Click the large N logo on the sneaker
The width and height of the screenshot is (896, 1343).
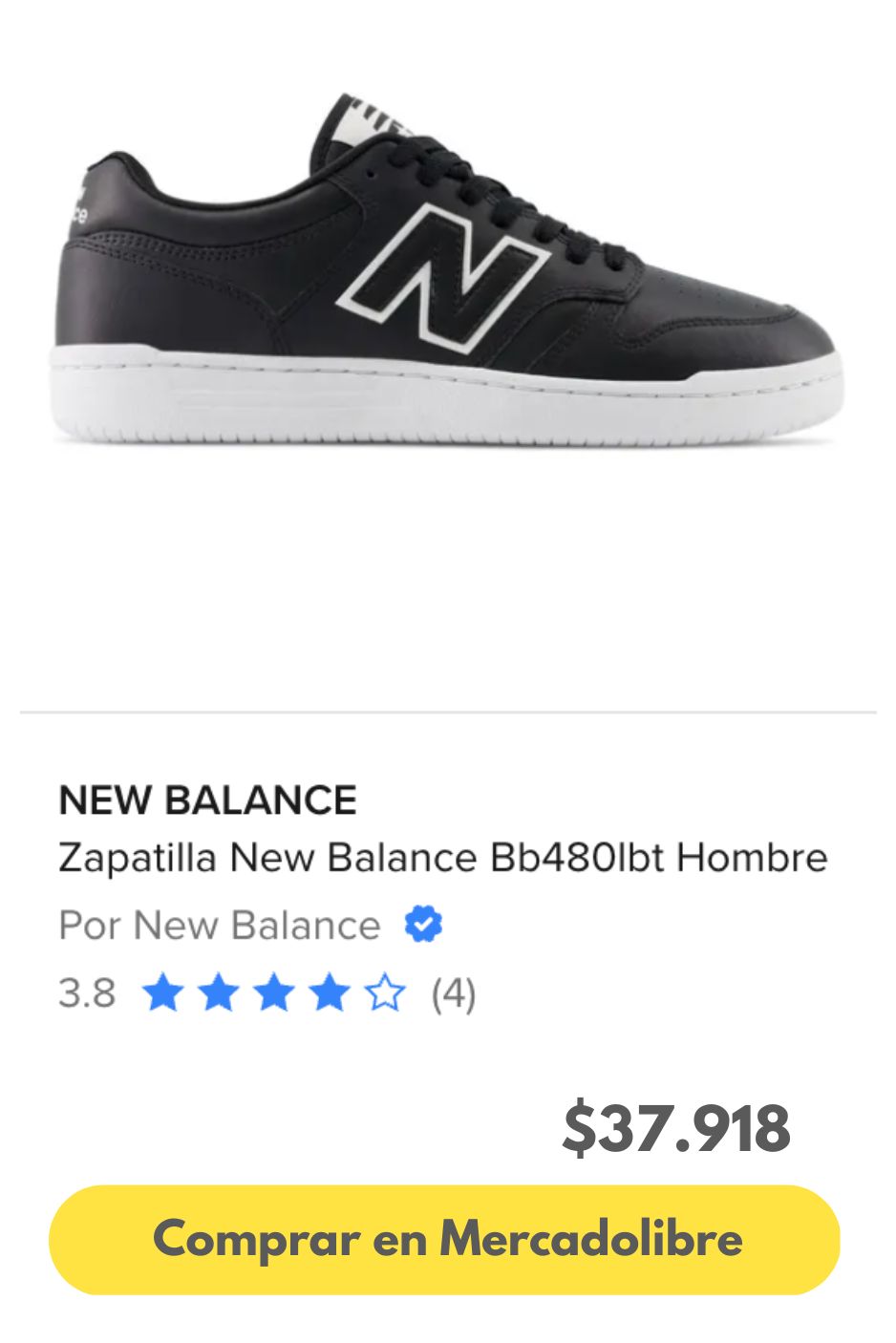click(444, 275)
